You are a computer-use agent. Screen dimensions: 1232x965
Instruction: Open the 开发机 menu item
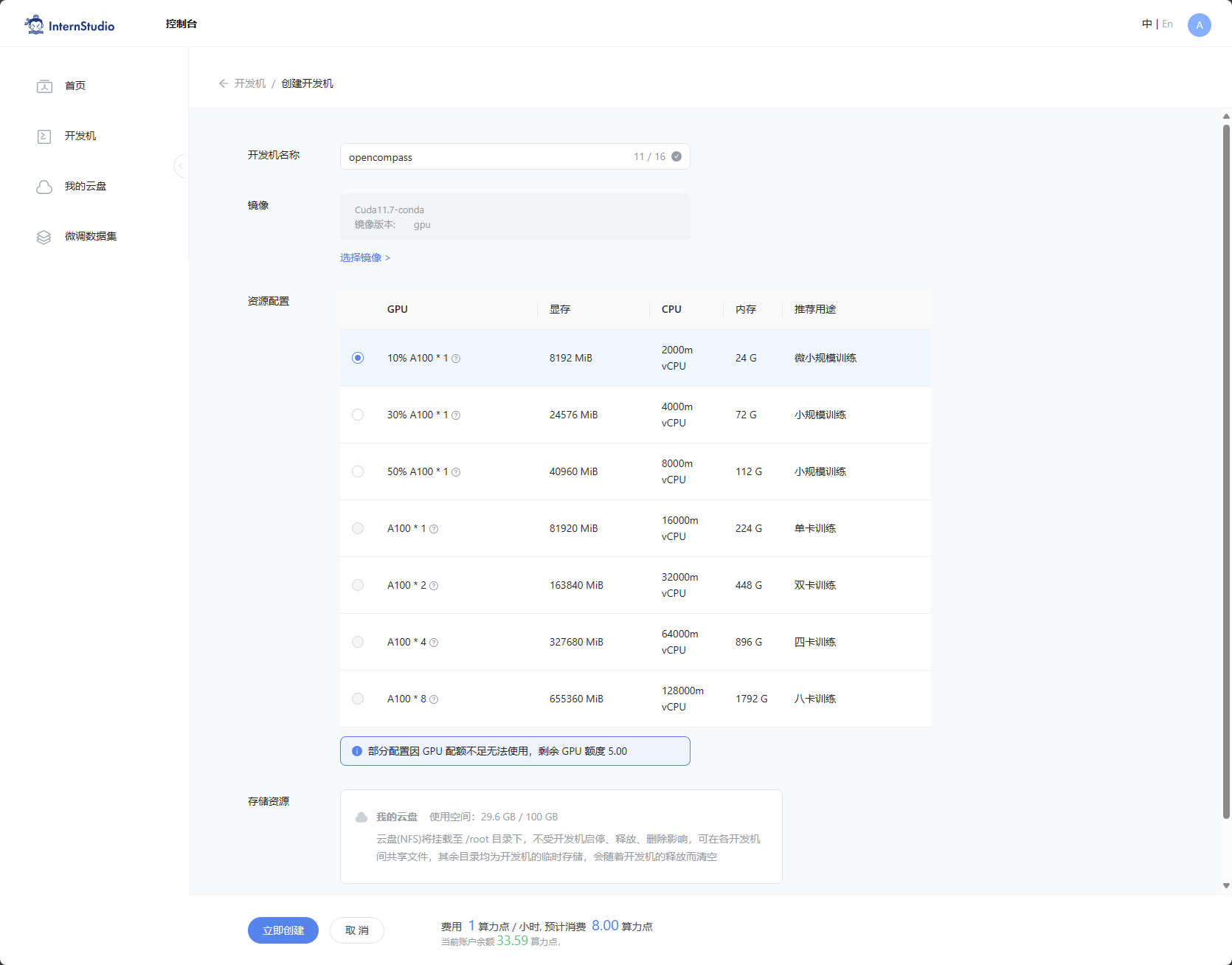coord(80,136)
